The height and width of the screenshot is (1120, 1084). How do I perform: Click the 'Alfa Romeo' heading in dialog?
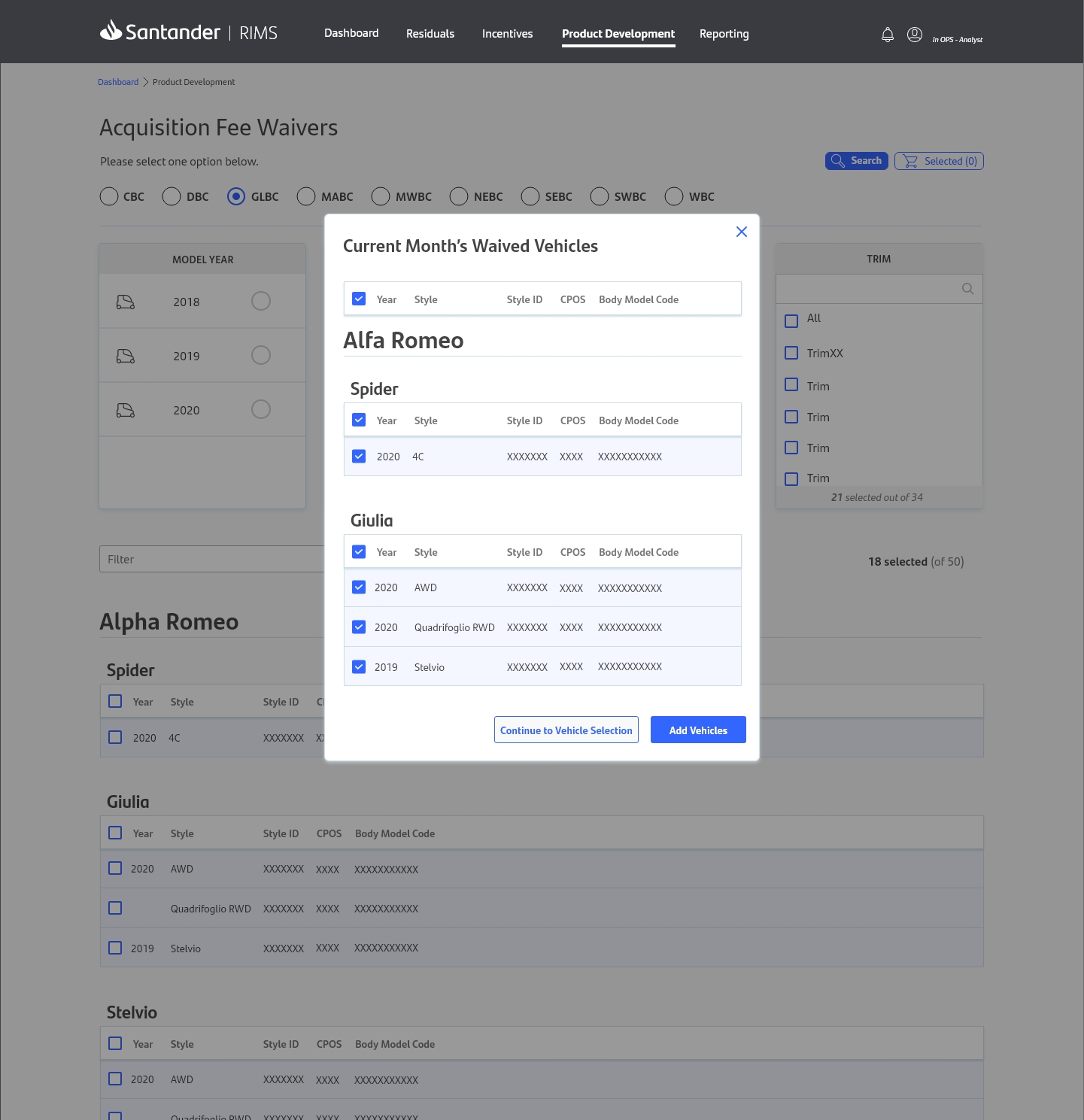point(403,340)
